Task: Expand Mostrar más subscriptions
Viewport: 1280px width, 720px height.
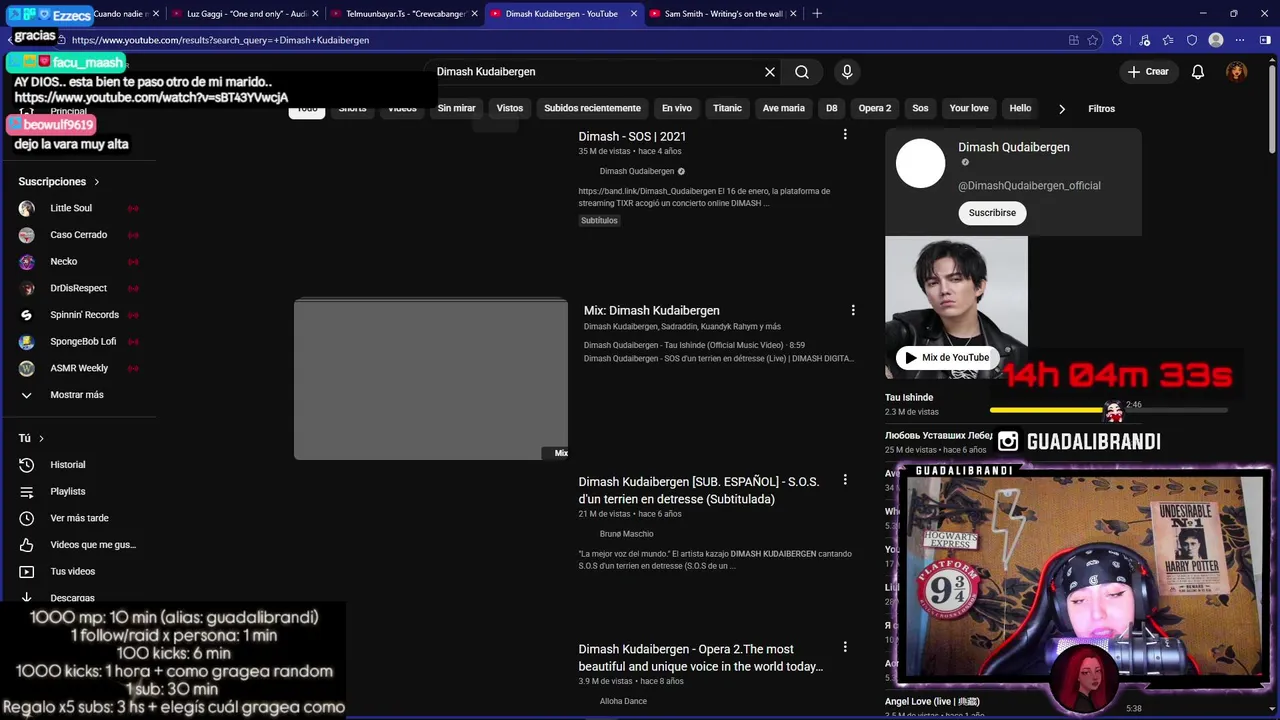Action: [78, 395]
